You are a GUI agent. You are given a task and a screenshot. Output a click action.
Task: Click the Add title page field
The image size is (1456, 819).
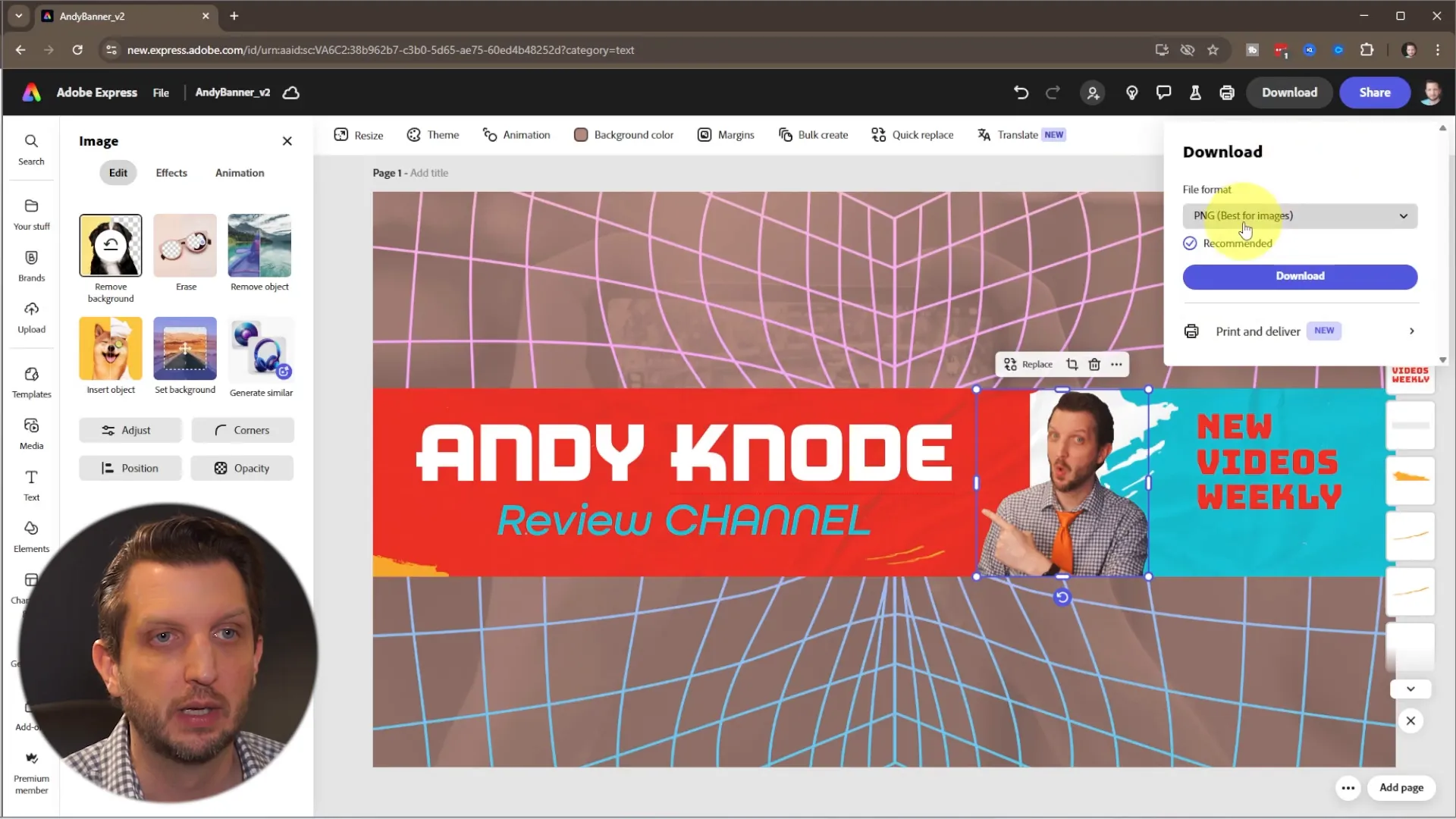[x=429, y=173]
